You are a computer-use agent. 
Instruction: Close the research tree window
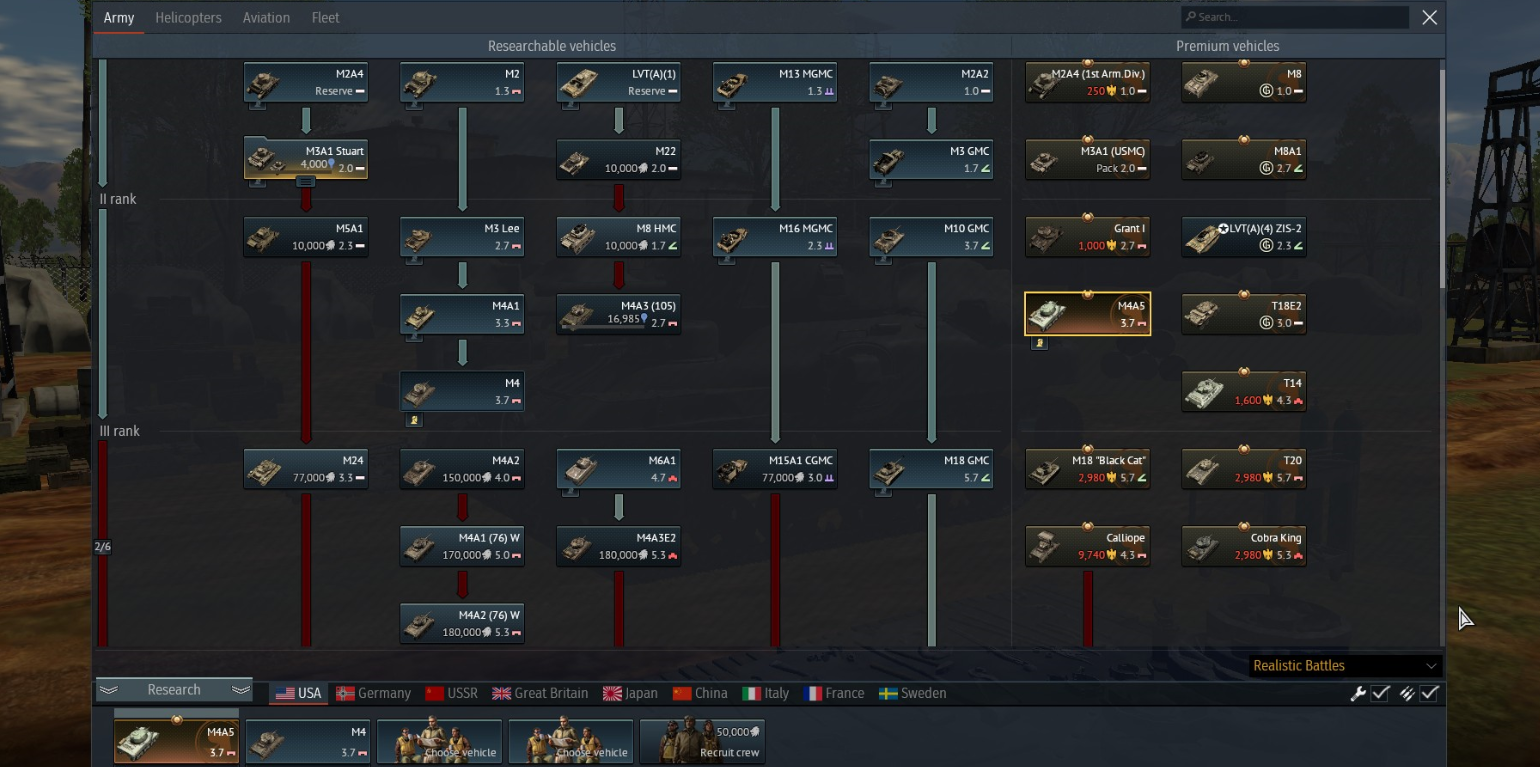pos(1430,17)
